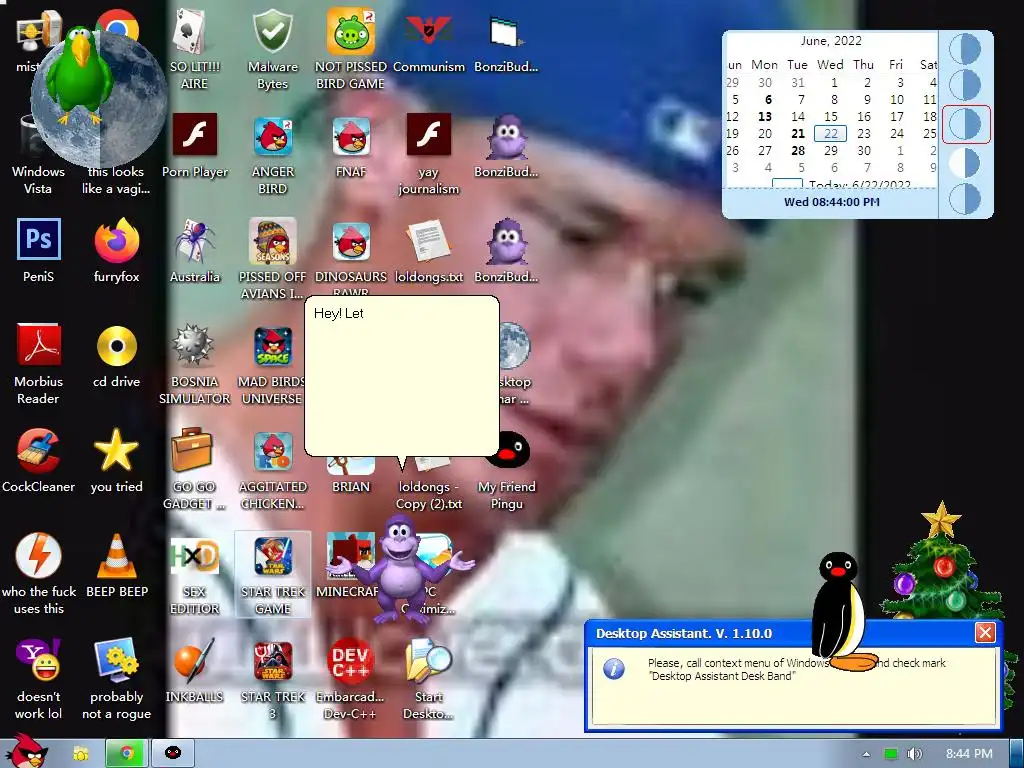Select bold date 13 in calendar
This screenshot has width=1024, height=768.
[x=765, y=117]
